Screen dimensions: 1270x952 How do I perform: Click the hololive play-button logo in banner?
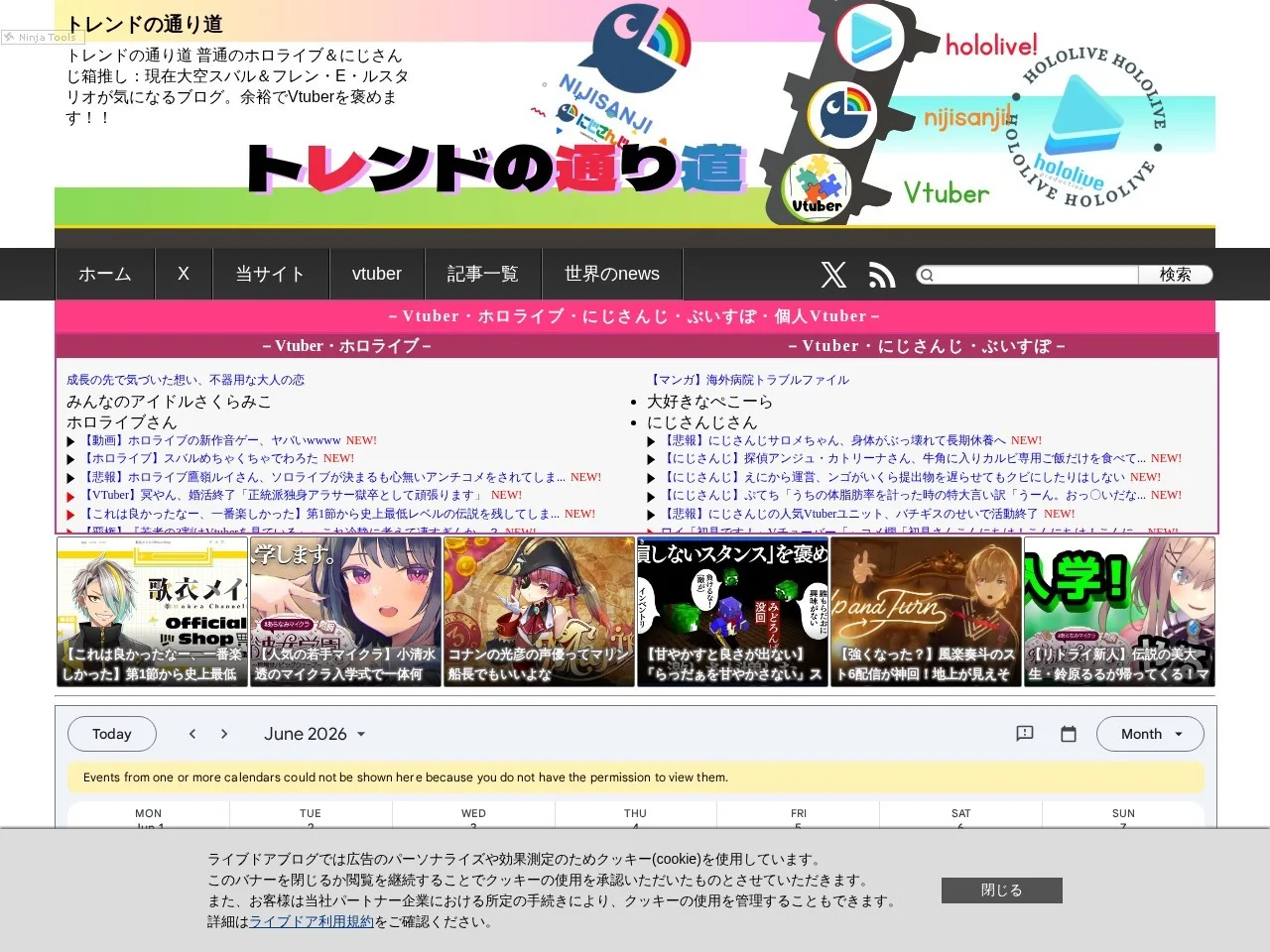[x=870, y=38]
